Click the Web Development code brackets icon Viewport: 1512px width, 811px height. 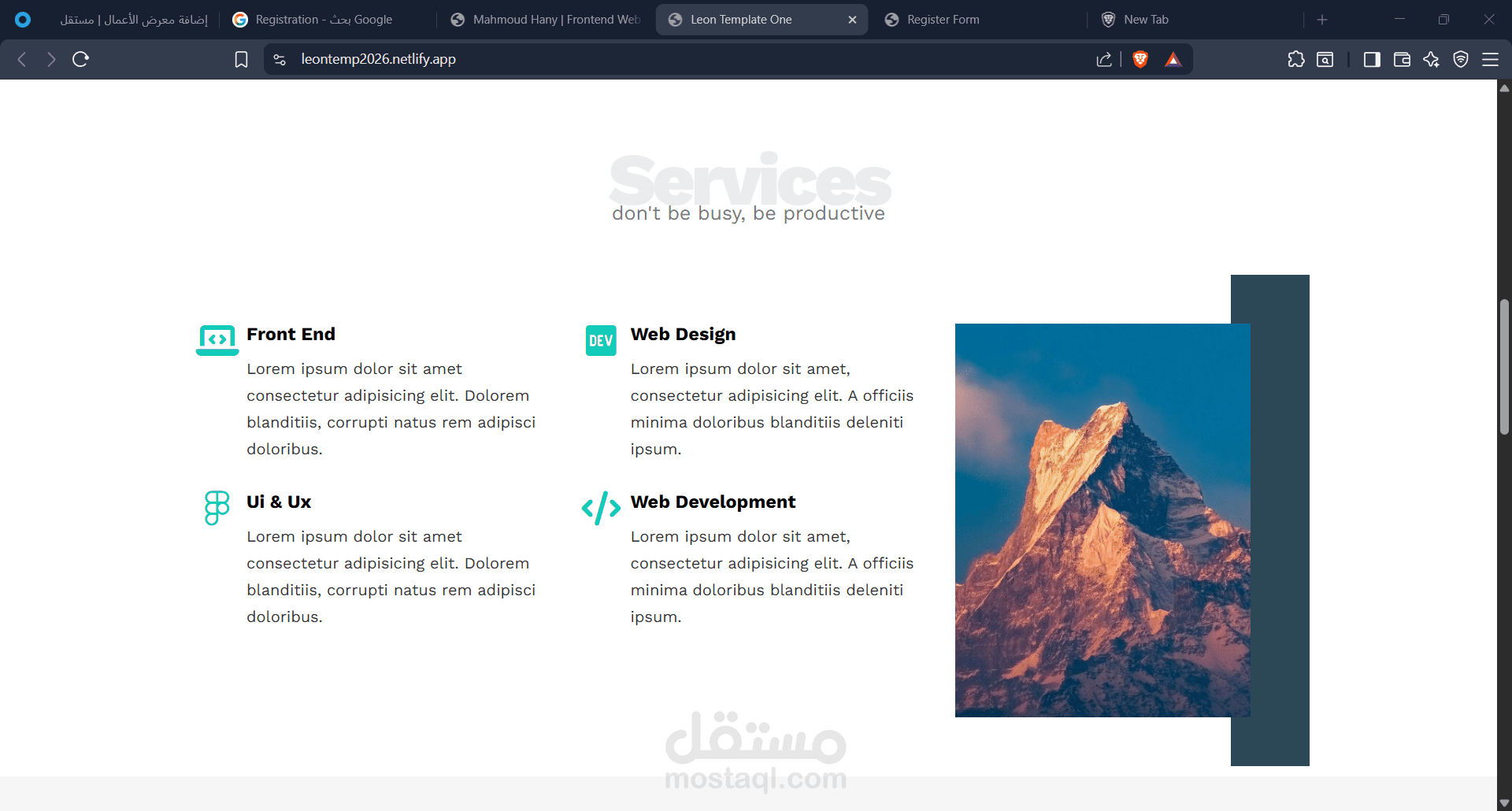[601, 508]
